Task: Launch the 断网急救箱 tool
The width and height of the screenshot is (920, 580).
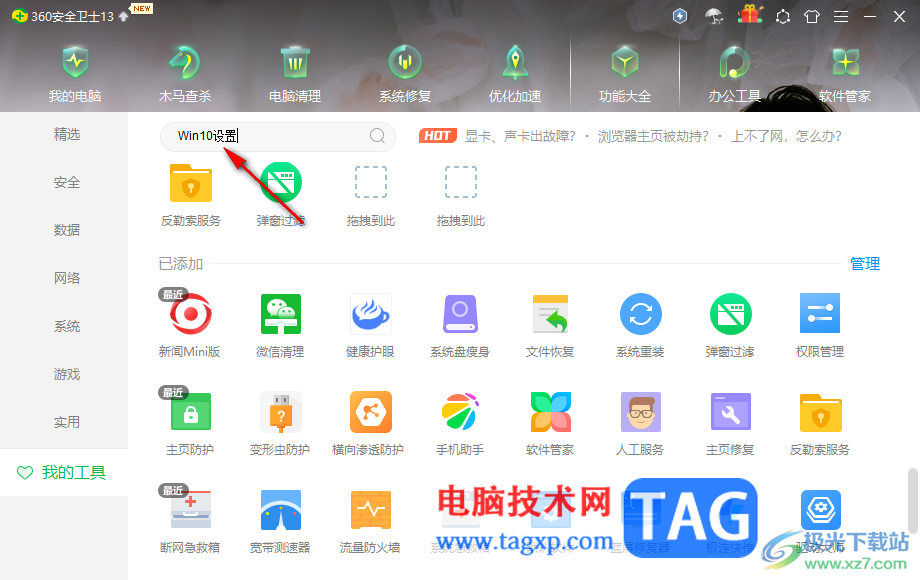Action: pyautogui.click(x=190, y=521)
